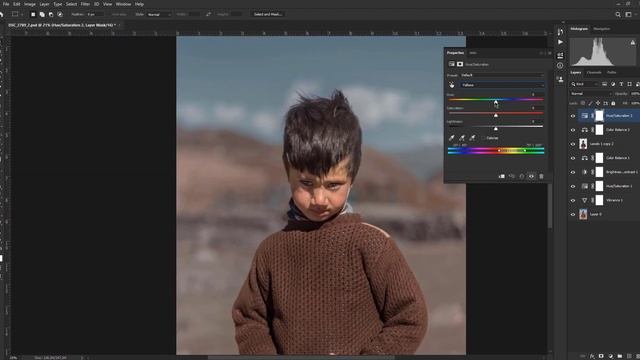Select the eyedropper tool in Properties

[x=452, y=138]
